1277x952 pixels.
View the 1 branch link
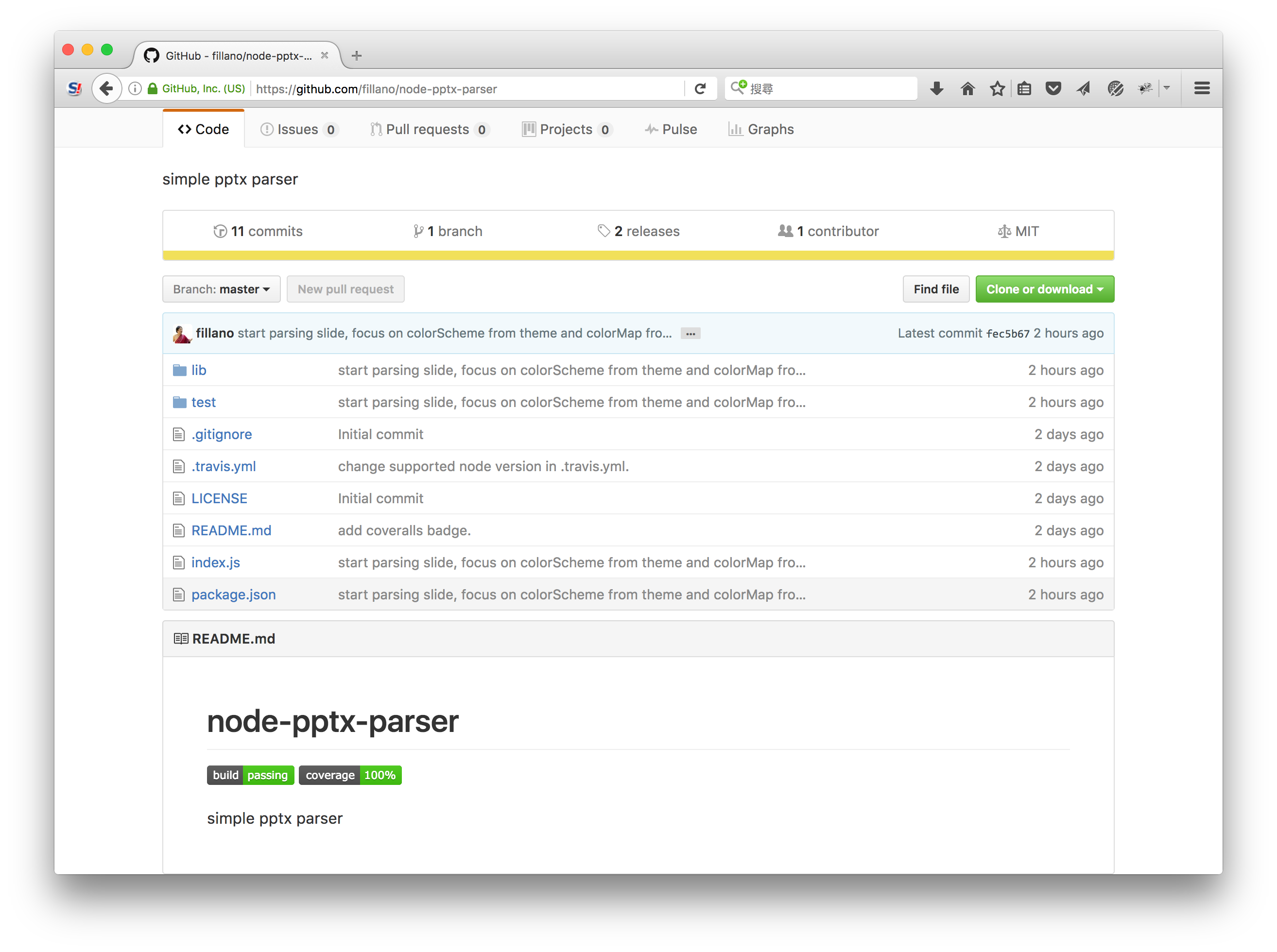point(448,231)
